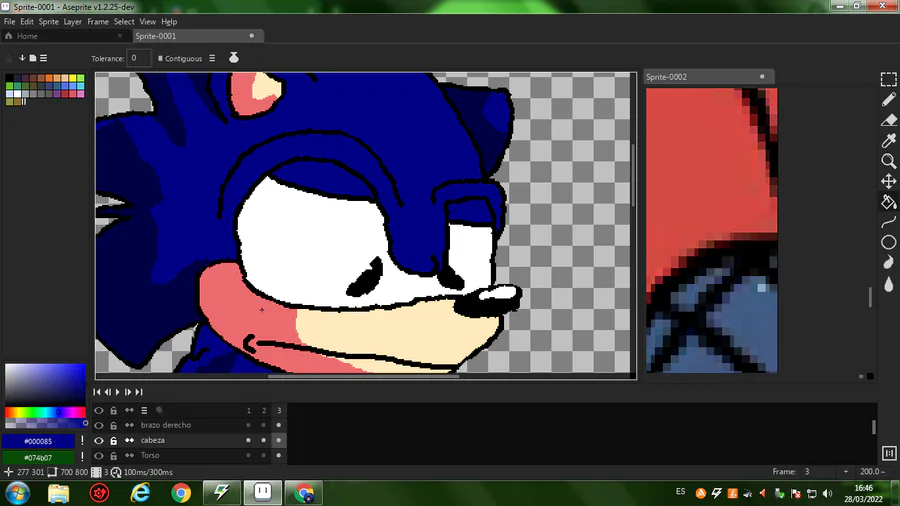Select the Rectangular Marquee tool

pyautogui.click(x=889, y=79)
